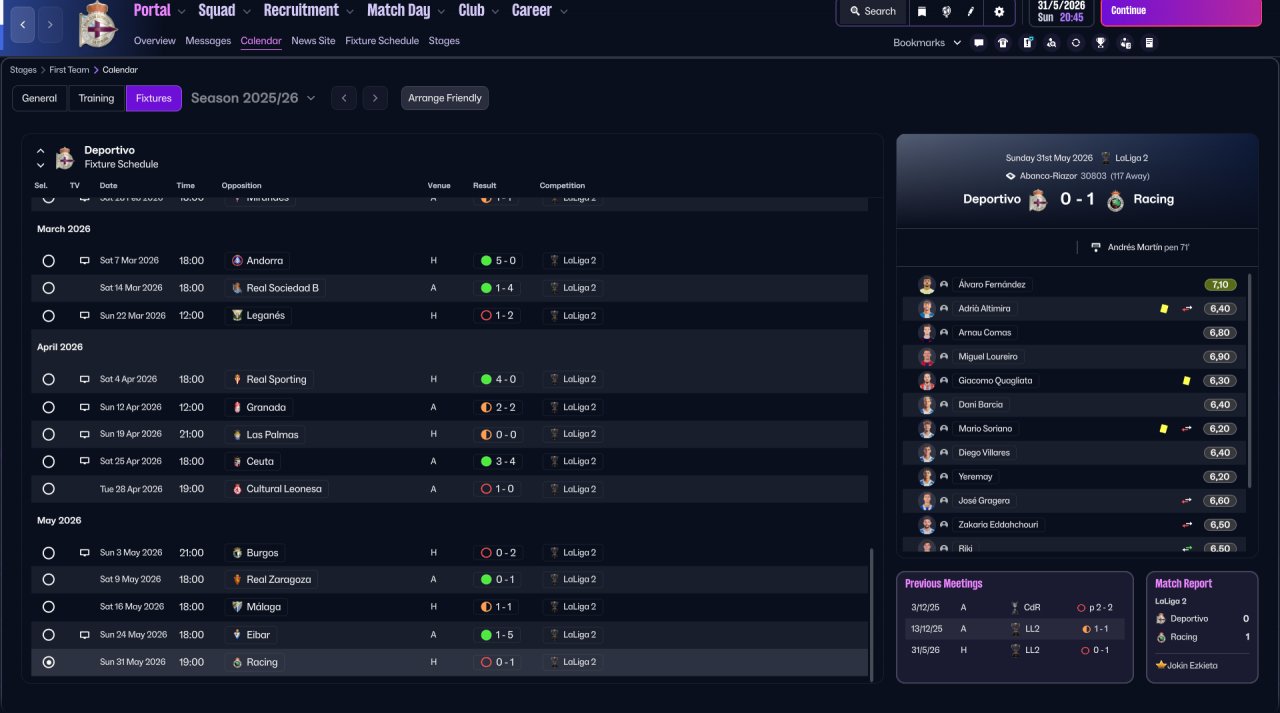Click the fixture list vertical scrollbar
This screenshot has height=713, width=1280.
pyautogui.click(x=871, y=613)
